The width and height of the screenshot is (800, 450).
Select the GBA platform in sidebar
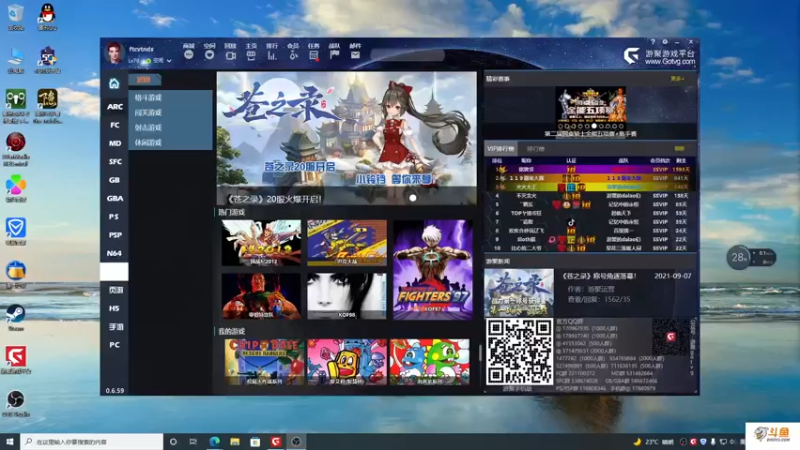click(115, 198)
